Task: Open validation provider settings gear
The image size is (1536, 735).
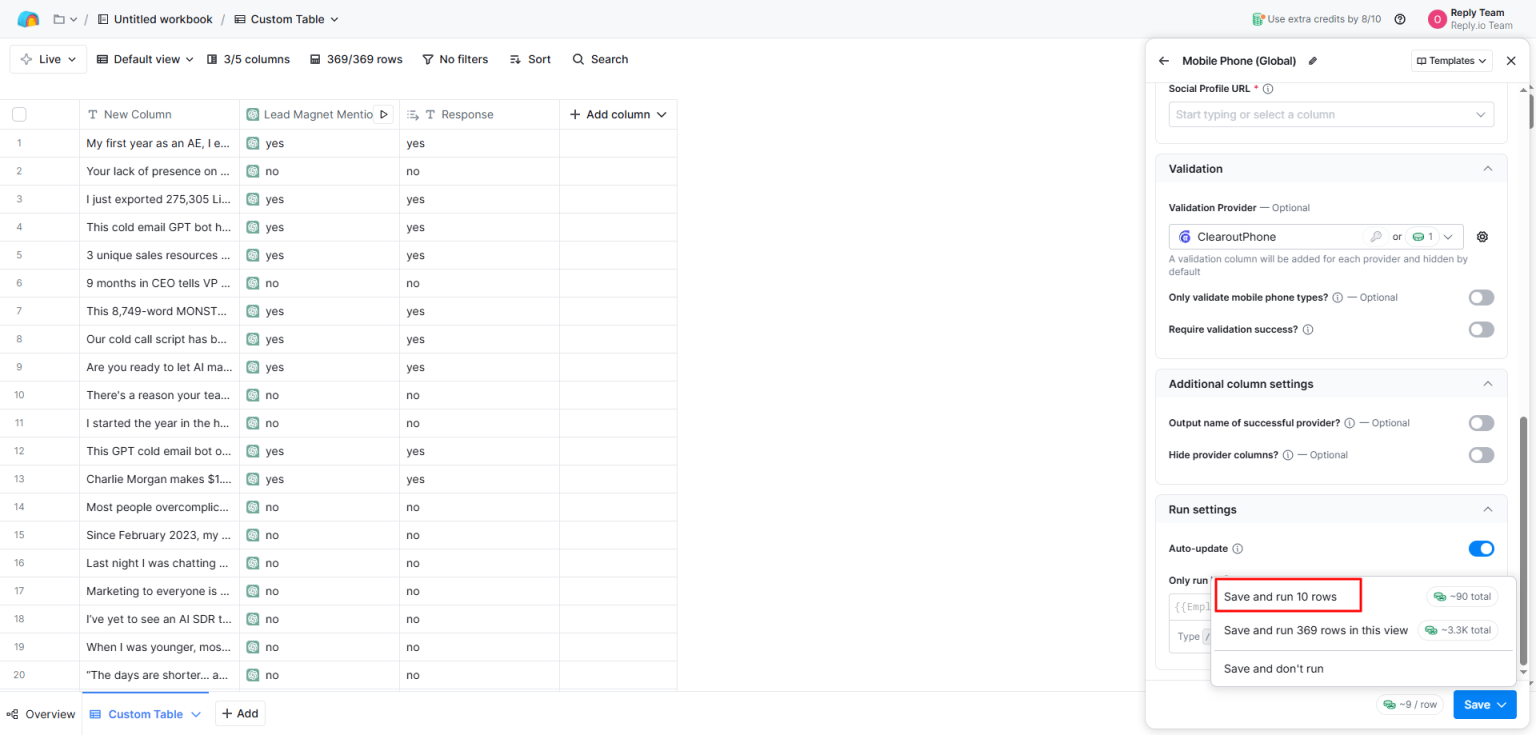Action: coord(1482,237)
